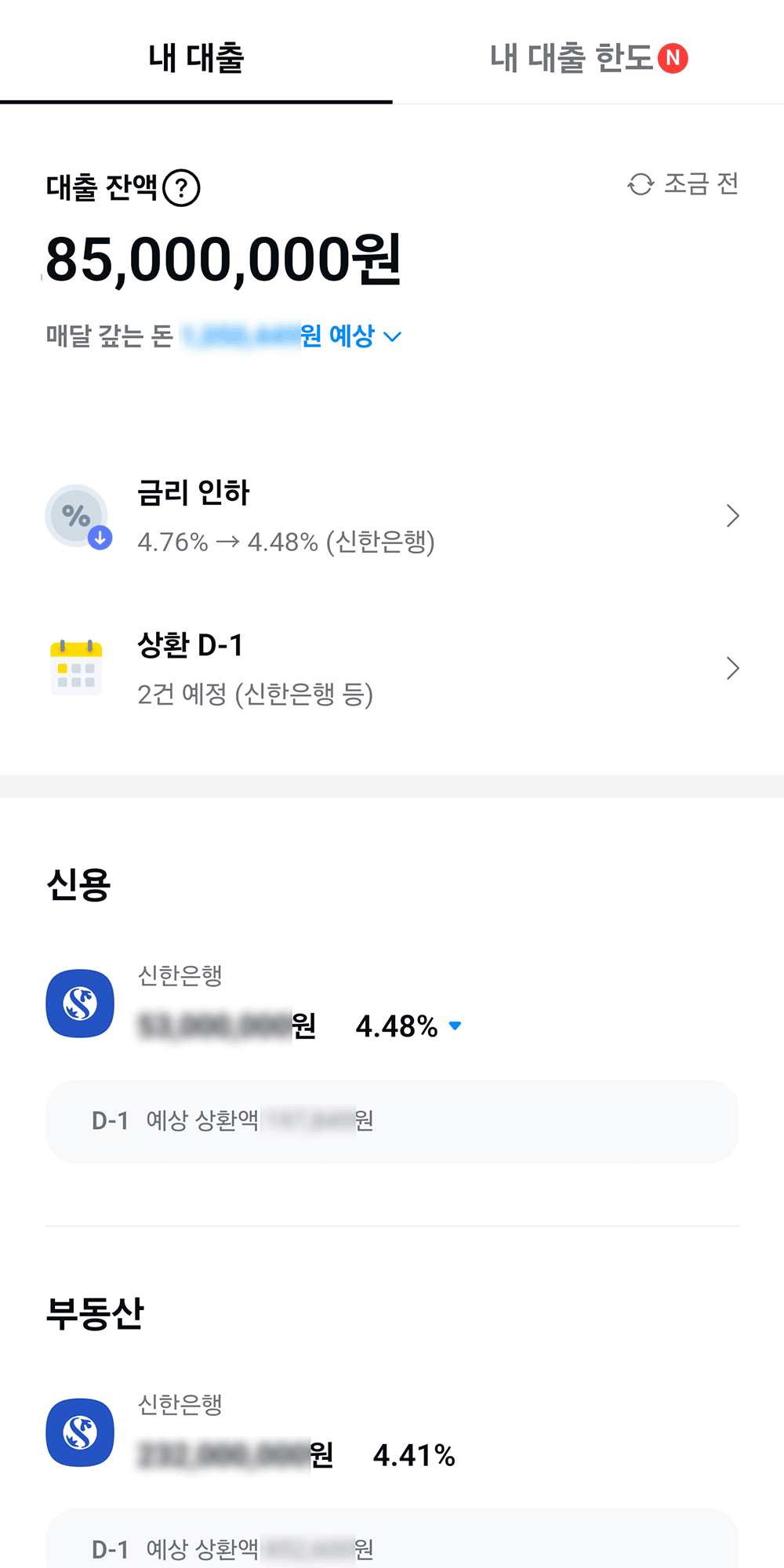Tap the loan balance help question-mark icon
This screenshot has height=1568, width=784.
(x=182, y=188)
